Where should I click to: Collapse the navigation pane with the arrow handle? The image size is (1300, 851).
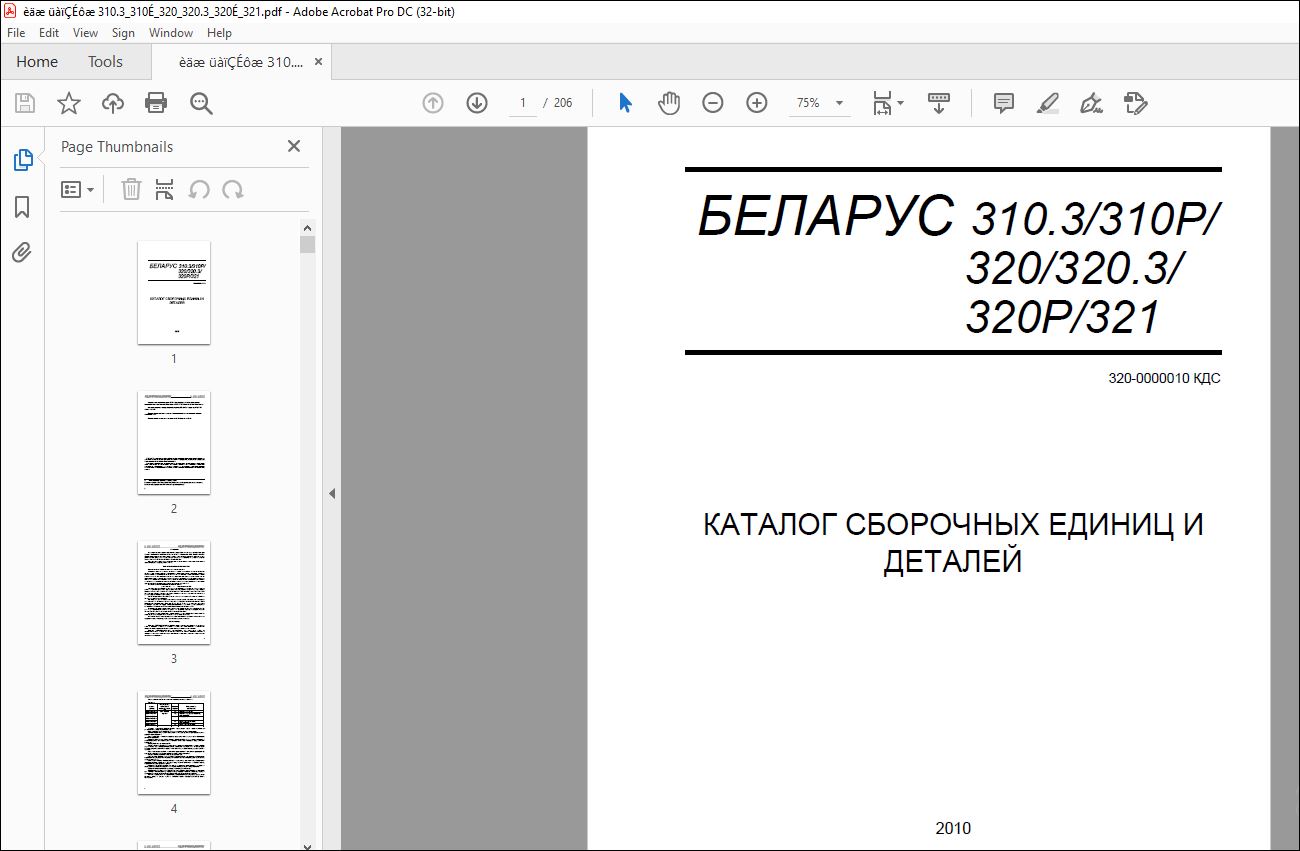(332, 493)
